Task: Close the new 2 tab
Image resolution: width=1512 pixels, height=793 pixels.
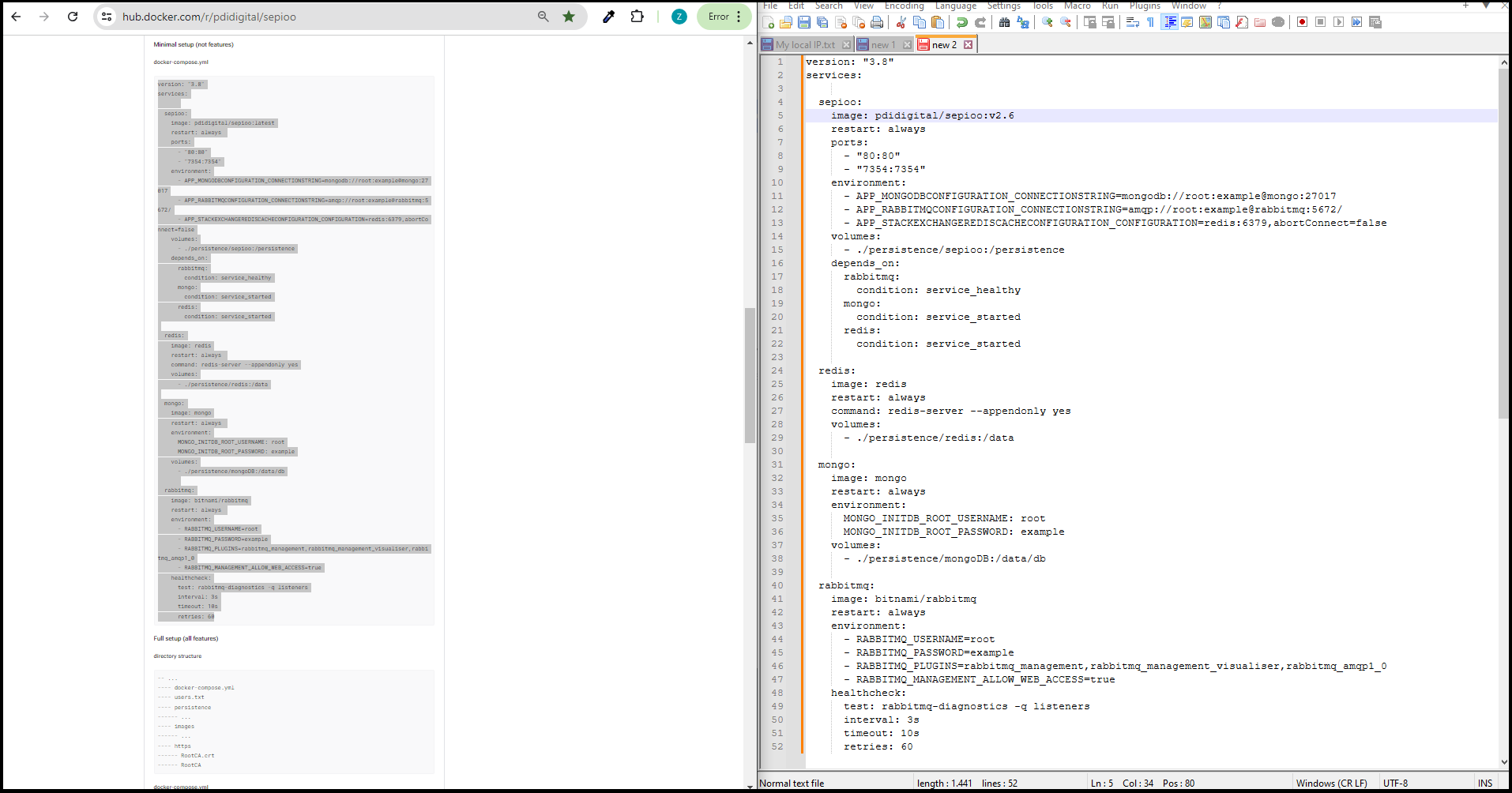Action: [x=968, y=45]
